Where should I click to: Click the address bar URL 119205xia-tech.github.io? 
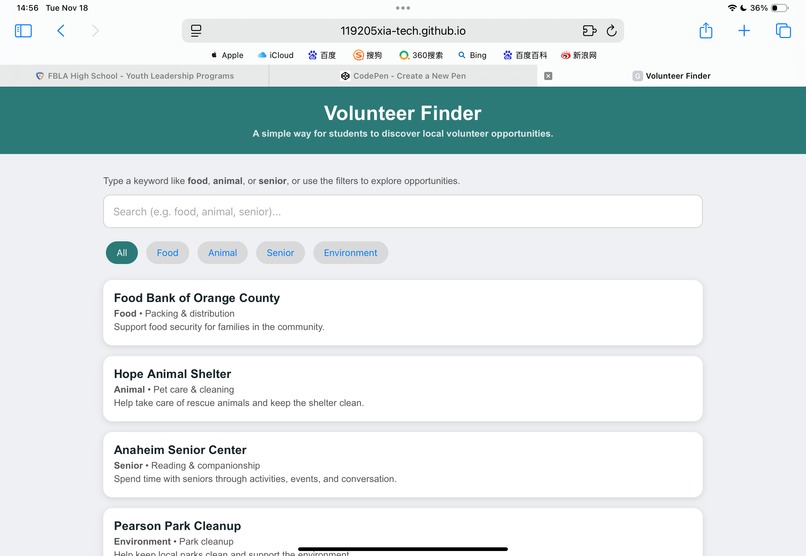[403, 31]
